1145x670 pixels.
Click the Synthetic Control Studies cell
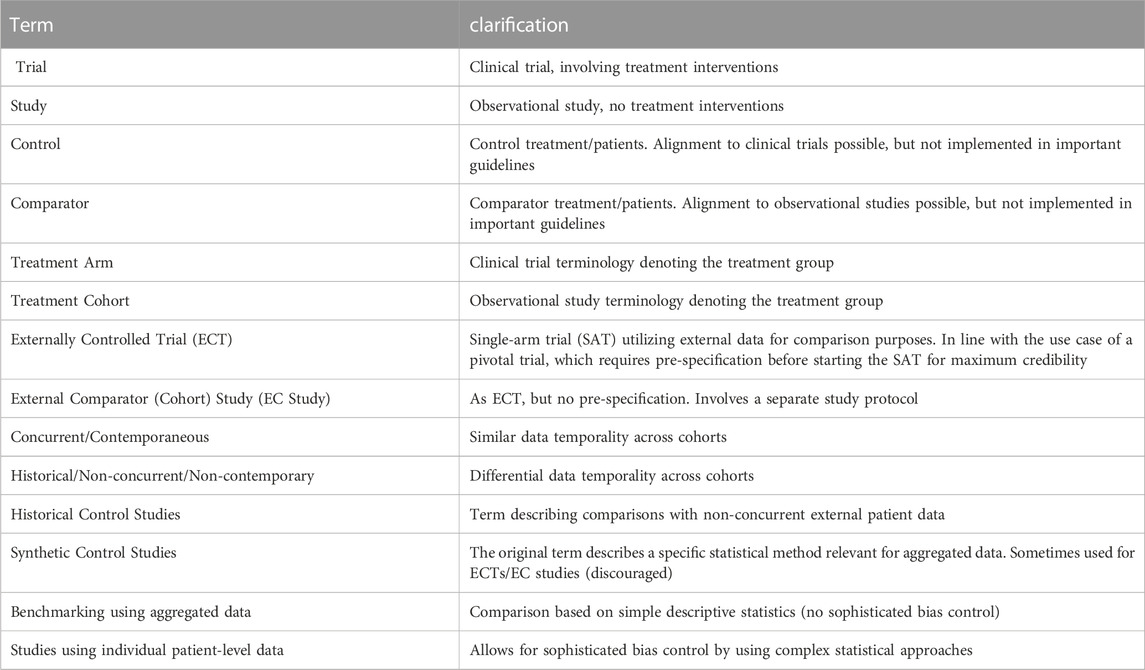pos(229,563)
